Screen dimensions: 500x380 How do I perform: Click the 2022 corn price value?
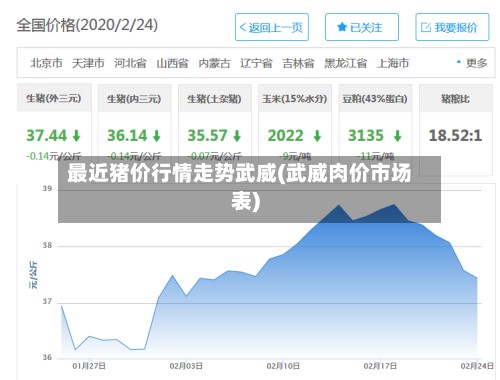286,136
